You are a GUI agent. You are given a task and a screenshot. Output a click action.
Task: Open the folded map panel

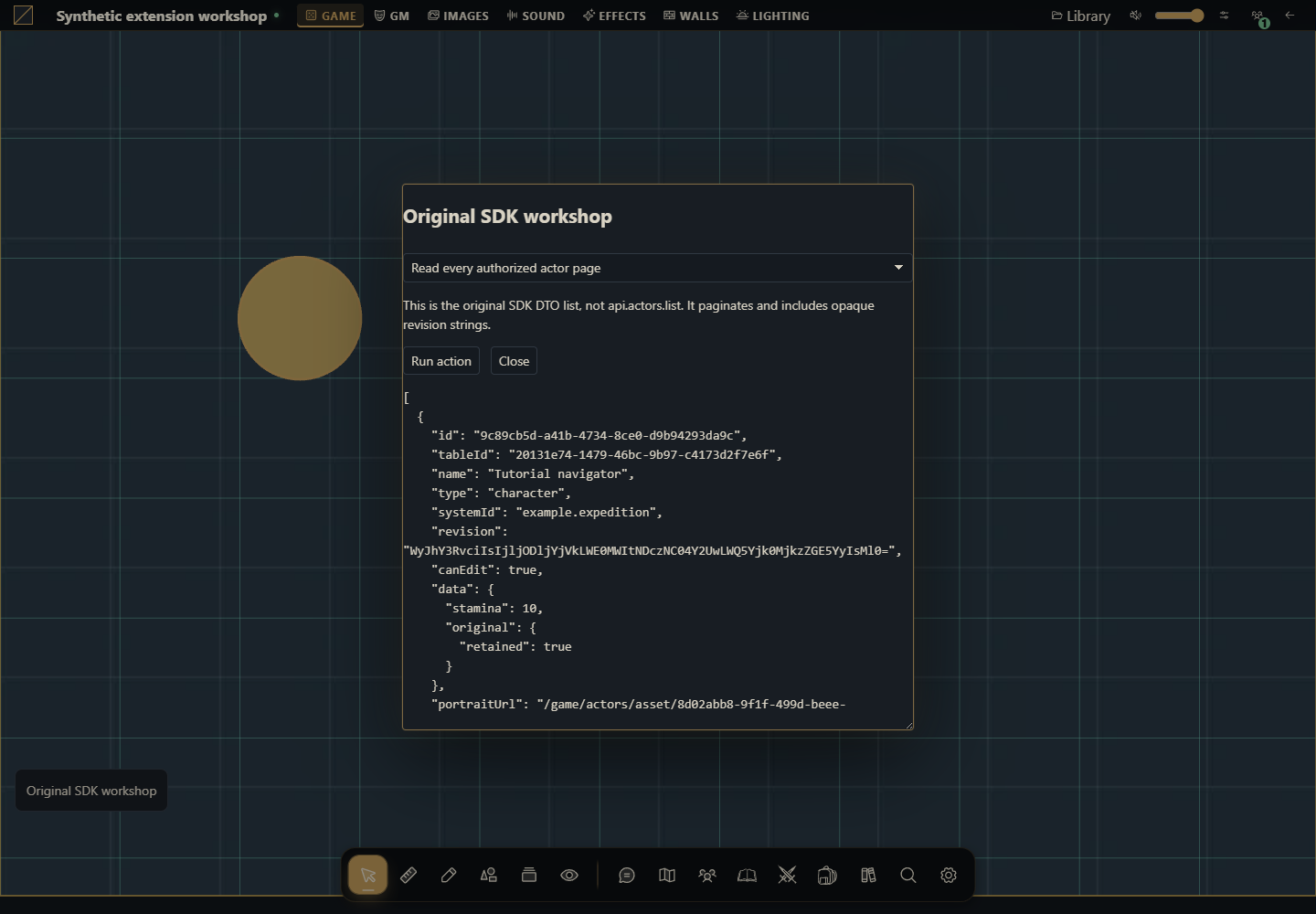[x=667, y=876]
